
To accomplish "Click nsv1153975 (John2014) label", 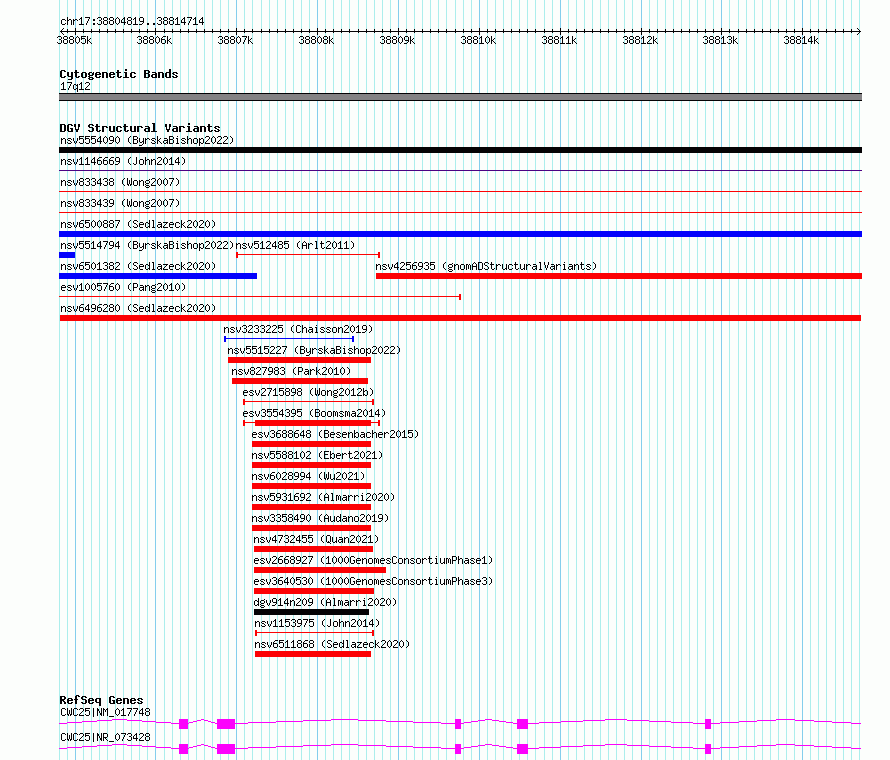I will (317, 623).
